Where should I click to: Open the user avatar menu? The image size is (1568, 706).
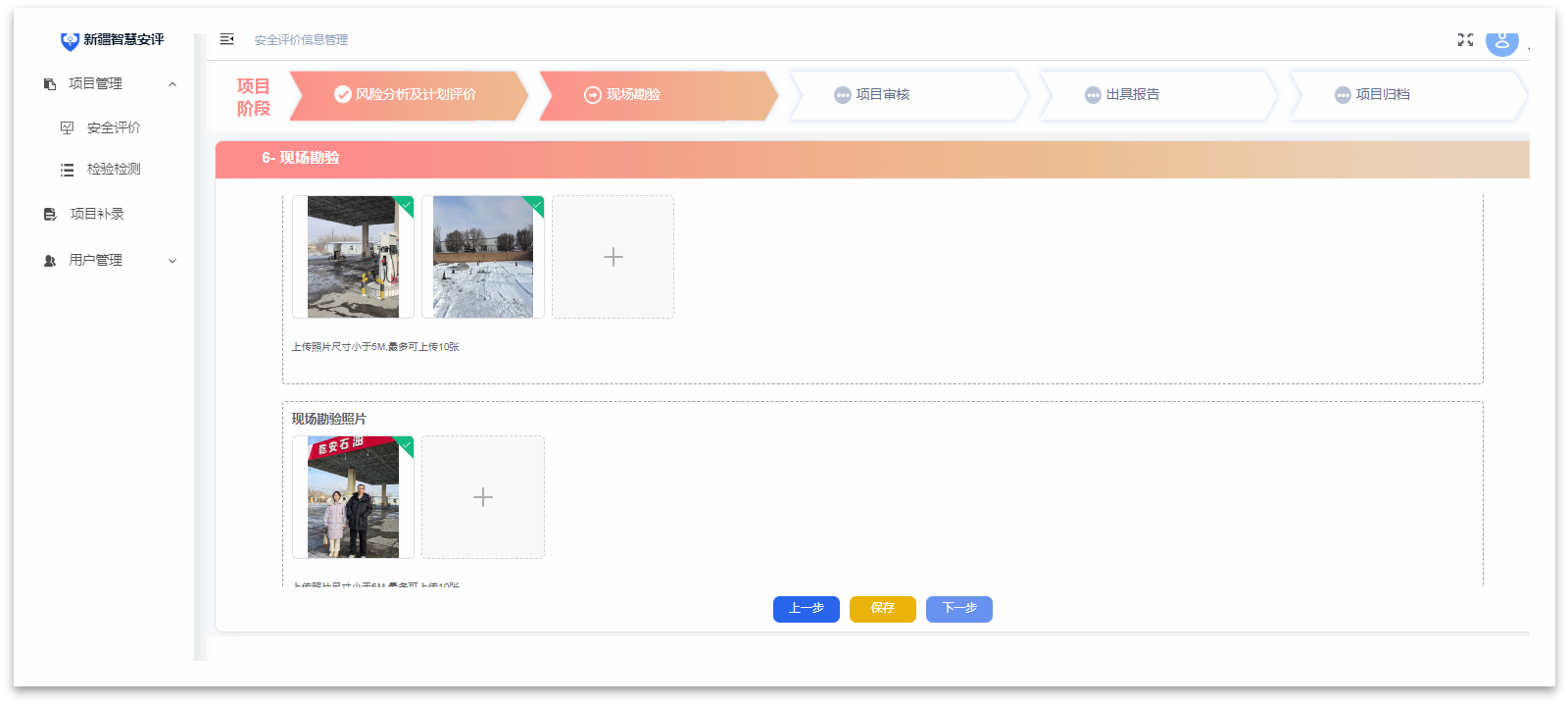pyautogui.click(x=1501, y=42)
